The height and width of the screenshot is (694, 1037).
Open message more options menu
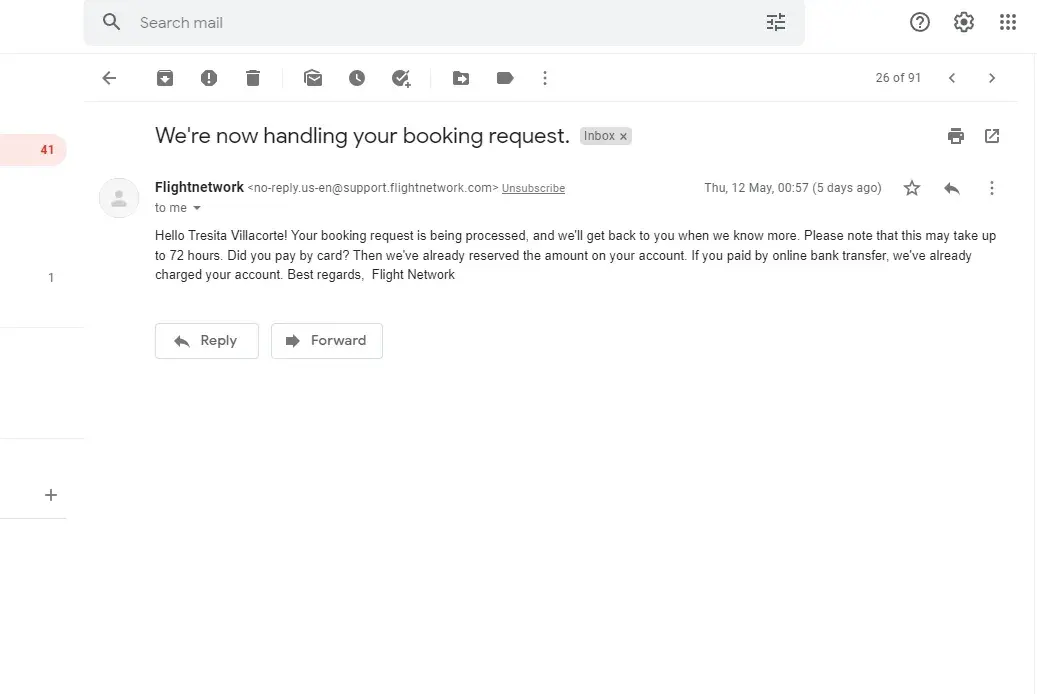point(992,188)
